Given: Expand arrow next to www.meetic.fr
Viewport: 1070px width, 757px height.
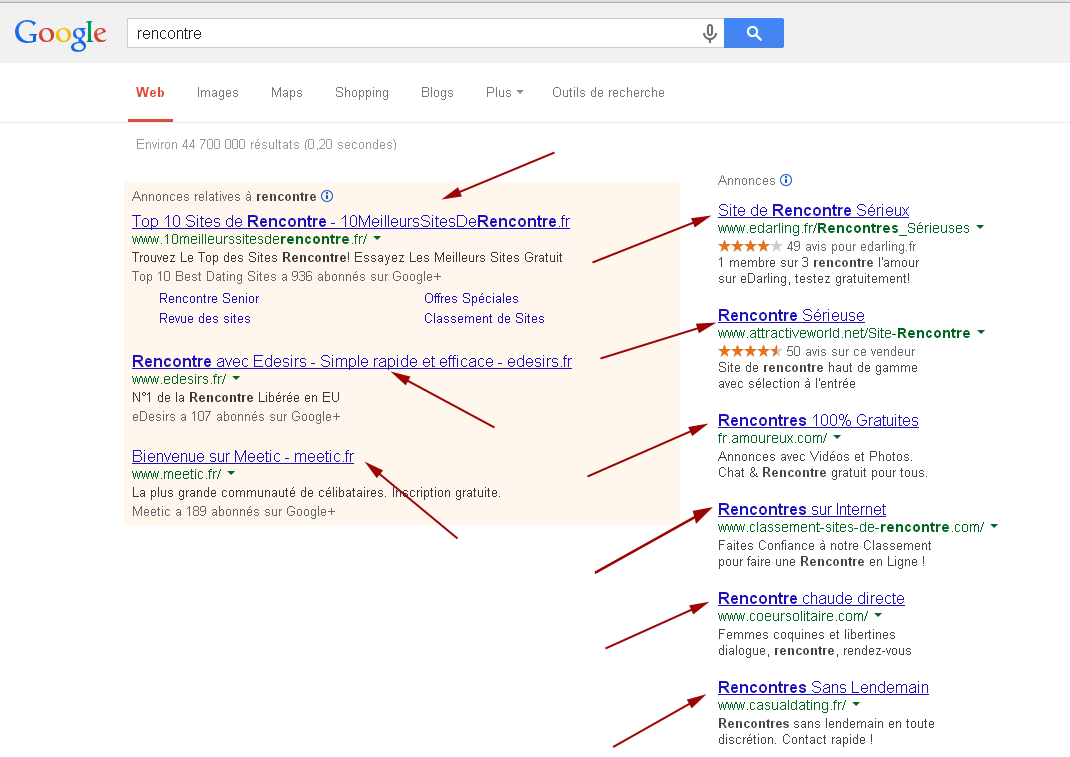Looking at the screenshot, I should click(231, 474).
